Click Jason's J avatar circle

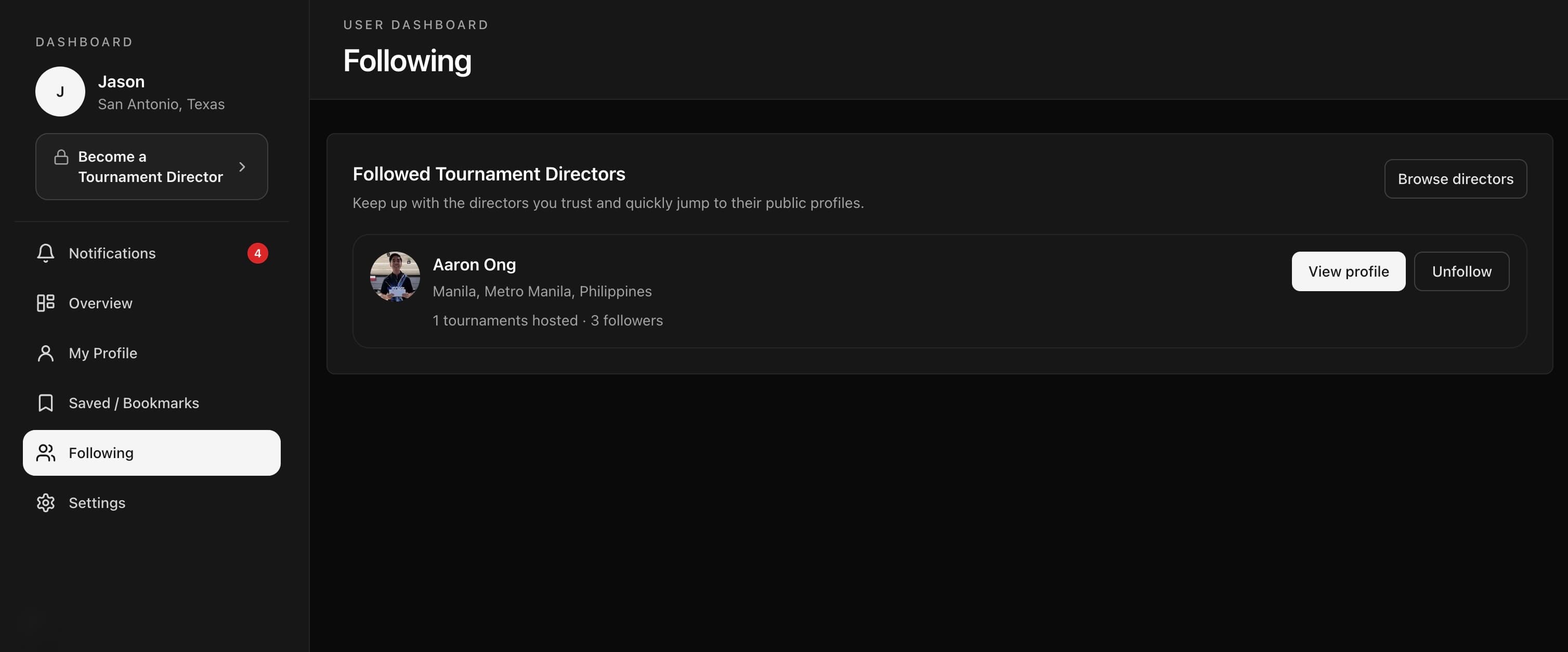60,92
